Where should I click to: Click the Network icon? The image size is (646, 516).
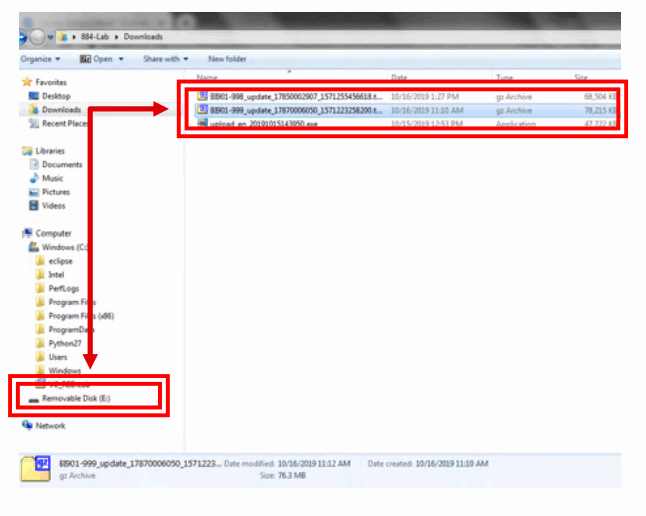[x=27, y=425]
